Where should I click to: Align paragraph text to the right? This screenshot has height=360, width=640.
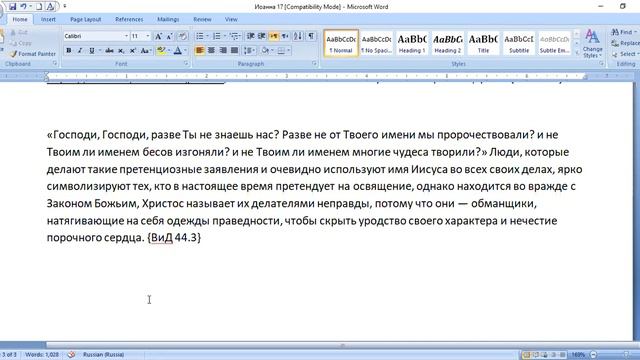click(x=222, y=51)
